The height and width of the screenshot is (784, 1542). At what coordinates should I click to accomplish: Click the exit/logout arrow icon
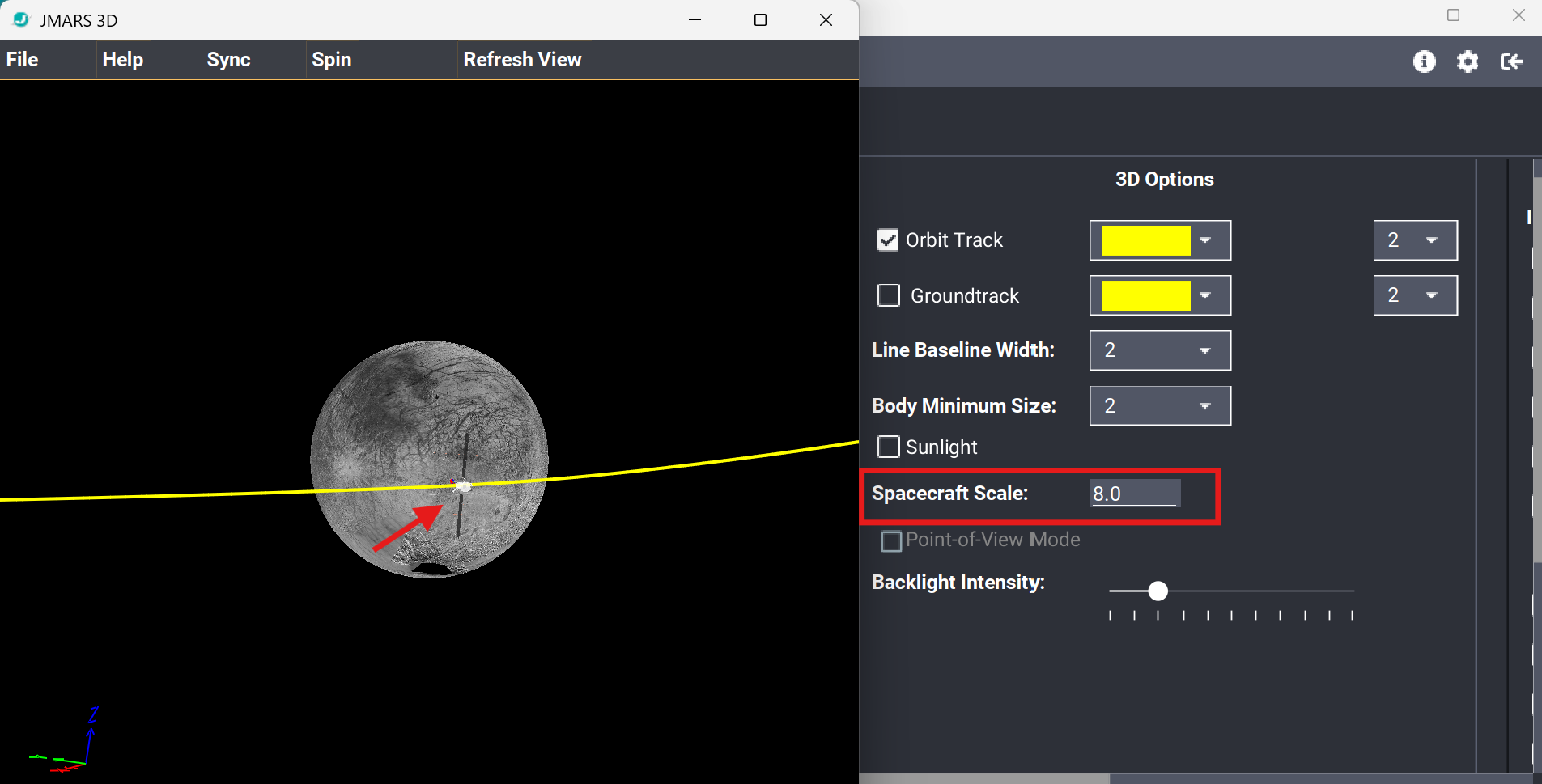(1512, 61)
